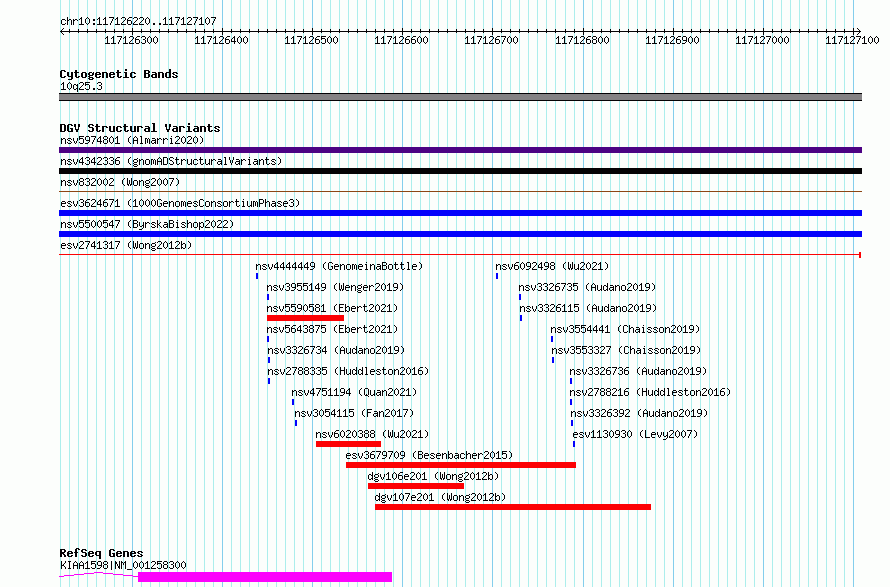The image size is (890, 587).
Task: Click ruler position 117126700
Action: (492, 40)
